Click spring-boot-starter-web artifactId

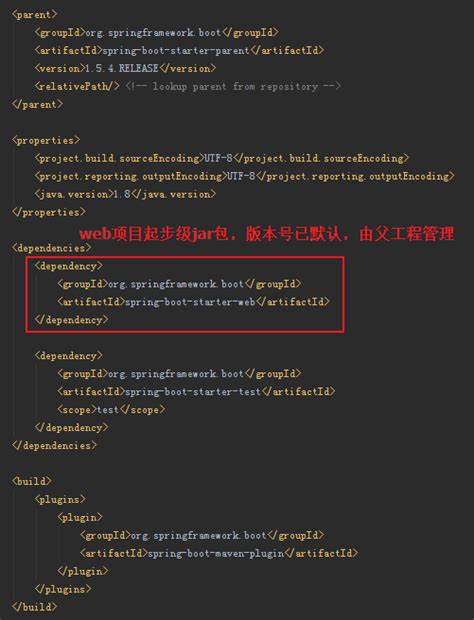pyautogui.click(x=191, y=302)
